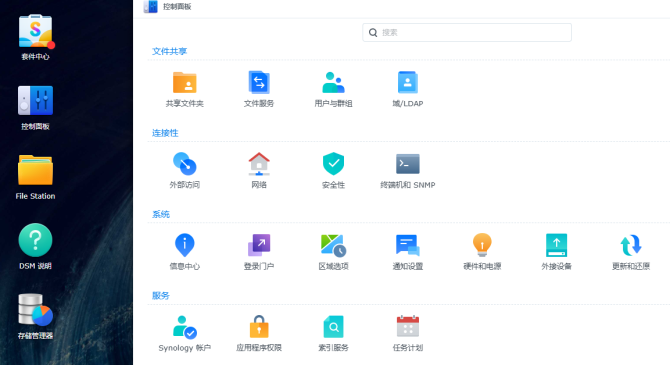Viewport: 670px width, 365px height.
Task: Click the magnifier icon in search box
Action: tap(373, 32)
